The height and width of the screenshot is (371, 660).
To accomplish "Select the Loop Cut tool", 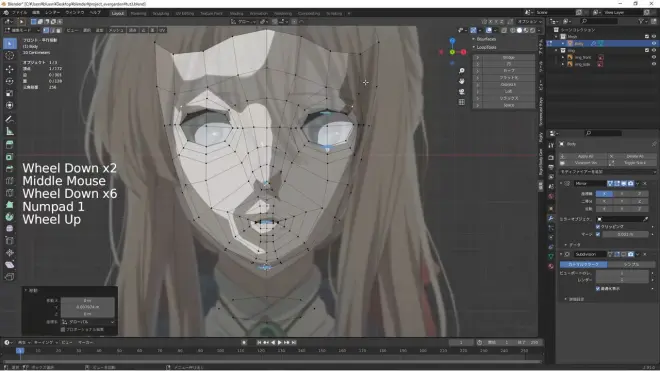I will [x=10, y=181].
